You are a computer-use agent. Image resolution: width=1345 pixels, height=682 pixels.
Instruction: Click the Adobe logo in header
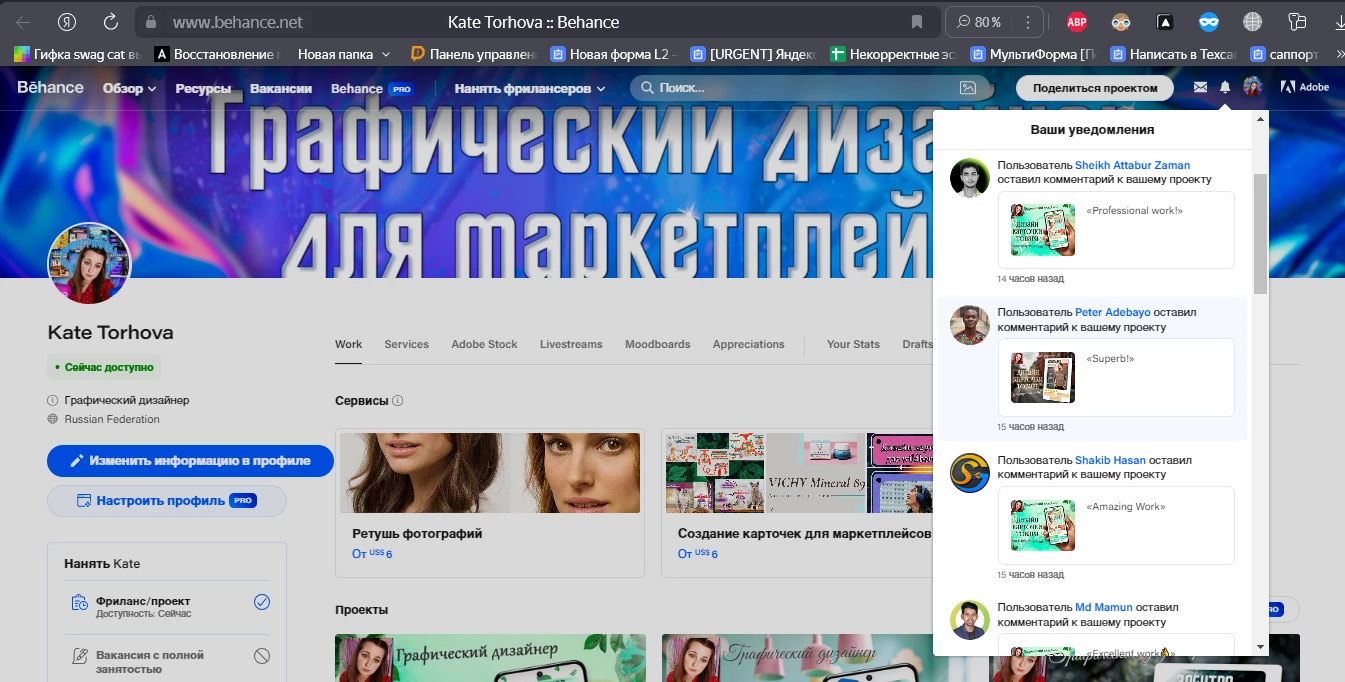point(1305,88)
